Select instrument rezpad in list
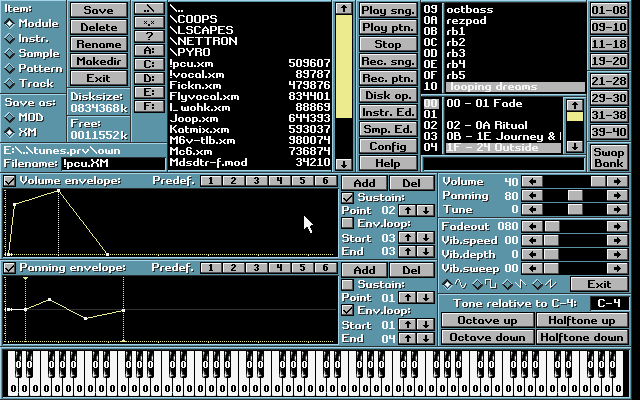The width and height of the screenshot is (640, 400). (516, 20)
